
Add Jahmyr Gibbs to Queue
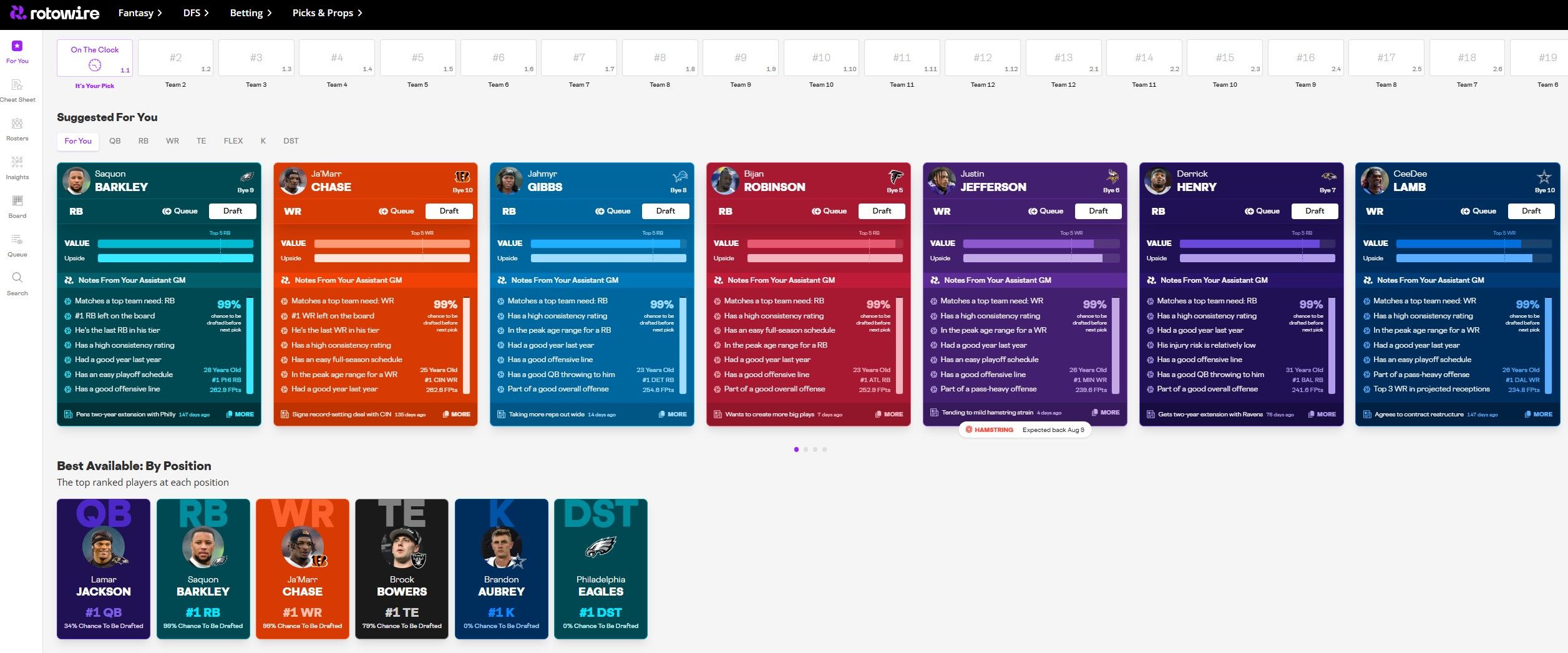[x=613, y=211]
